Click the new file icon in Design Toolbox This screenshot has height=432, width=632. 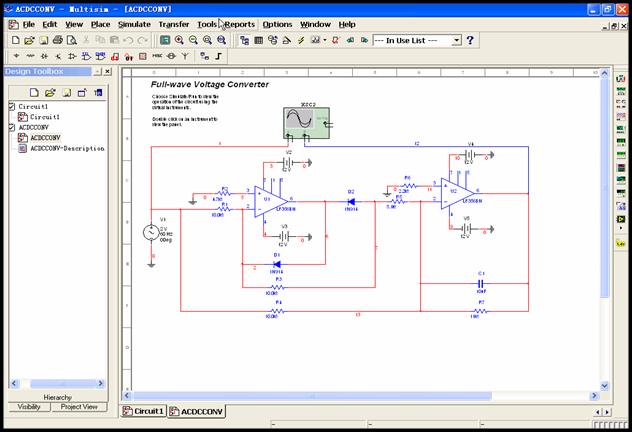coord(34,93)
